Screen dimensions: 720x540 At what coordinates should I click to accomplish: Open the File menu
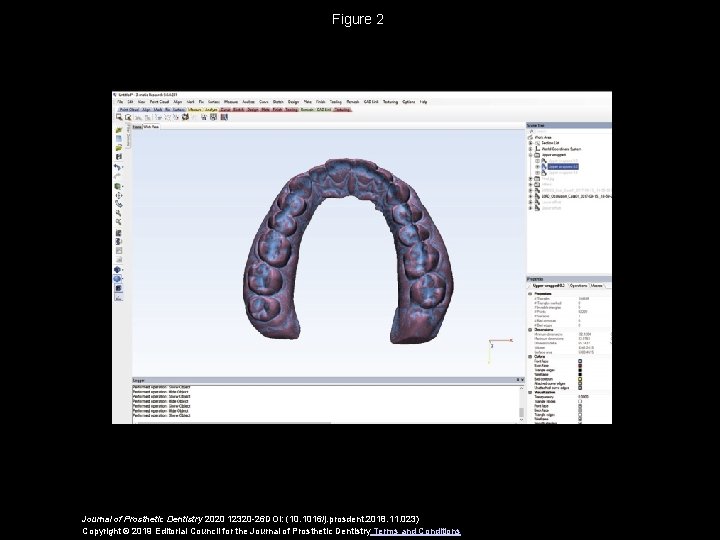pos(120,102)
